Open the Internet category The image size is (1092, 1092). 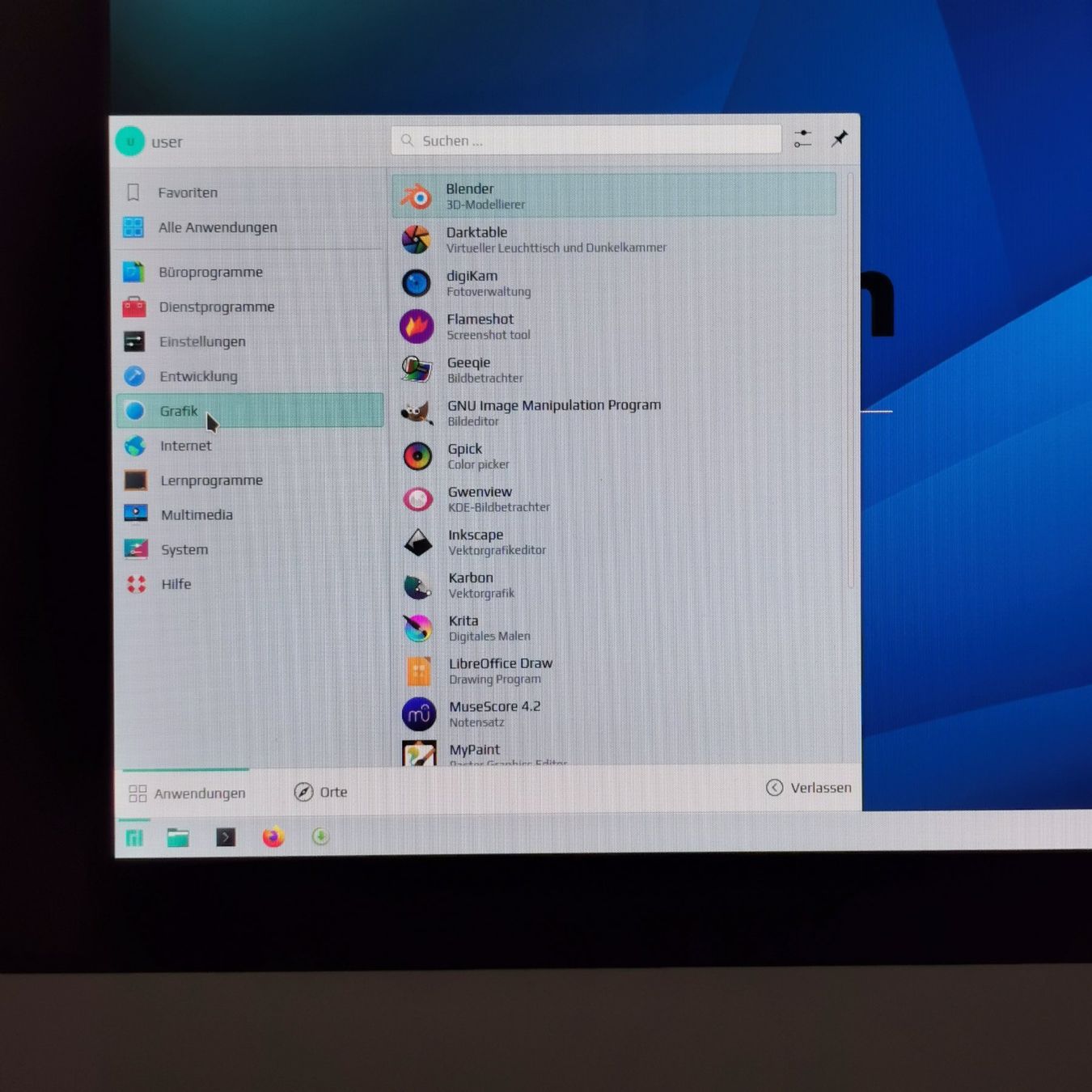[250, 446]
